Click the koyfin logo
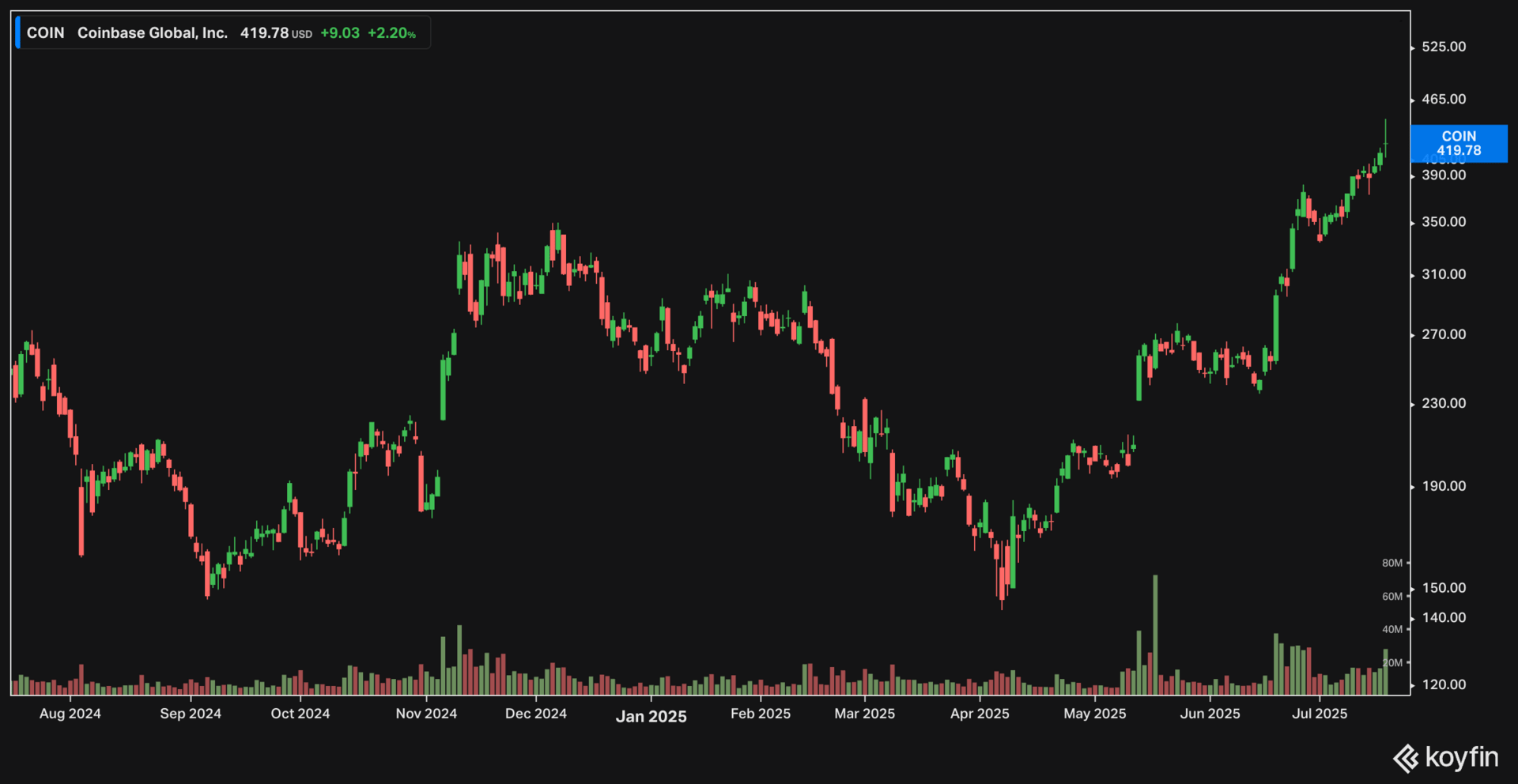Screen dimensions: 1518x784 (x=1445, y=758)
